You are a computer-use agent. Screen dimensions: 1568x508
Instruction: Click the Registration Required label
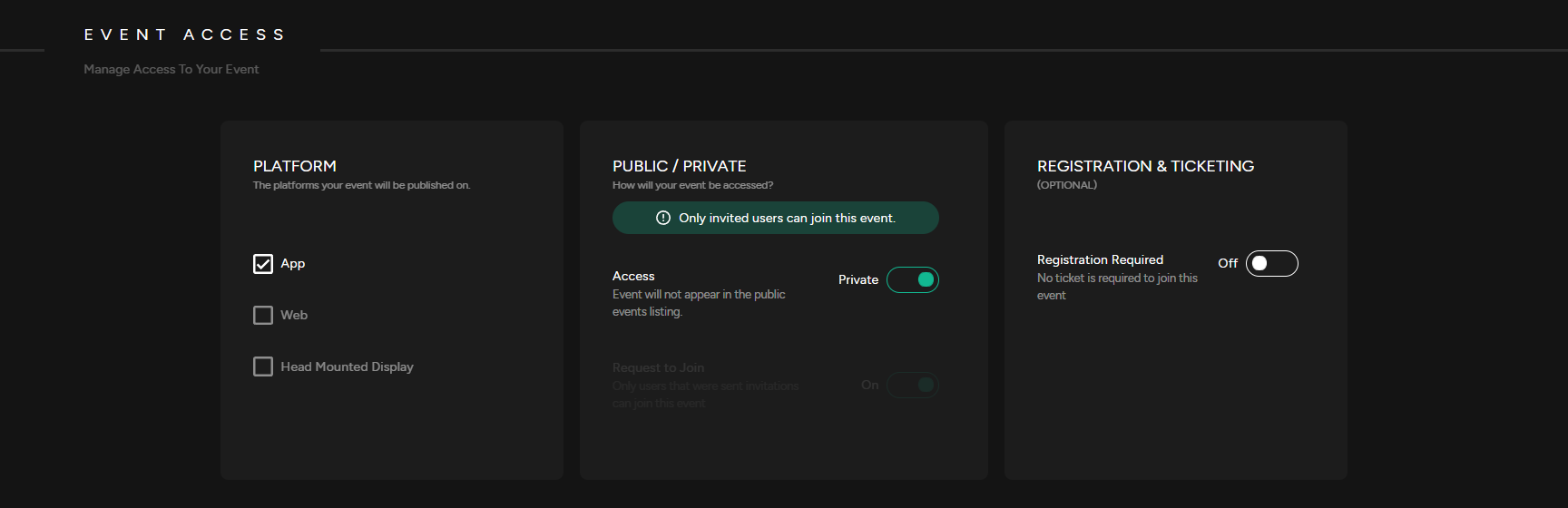pos(1100,259)
